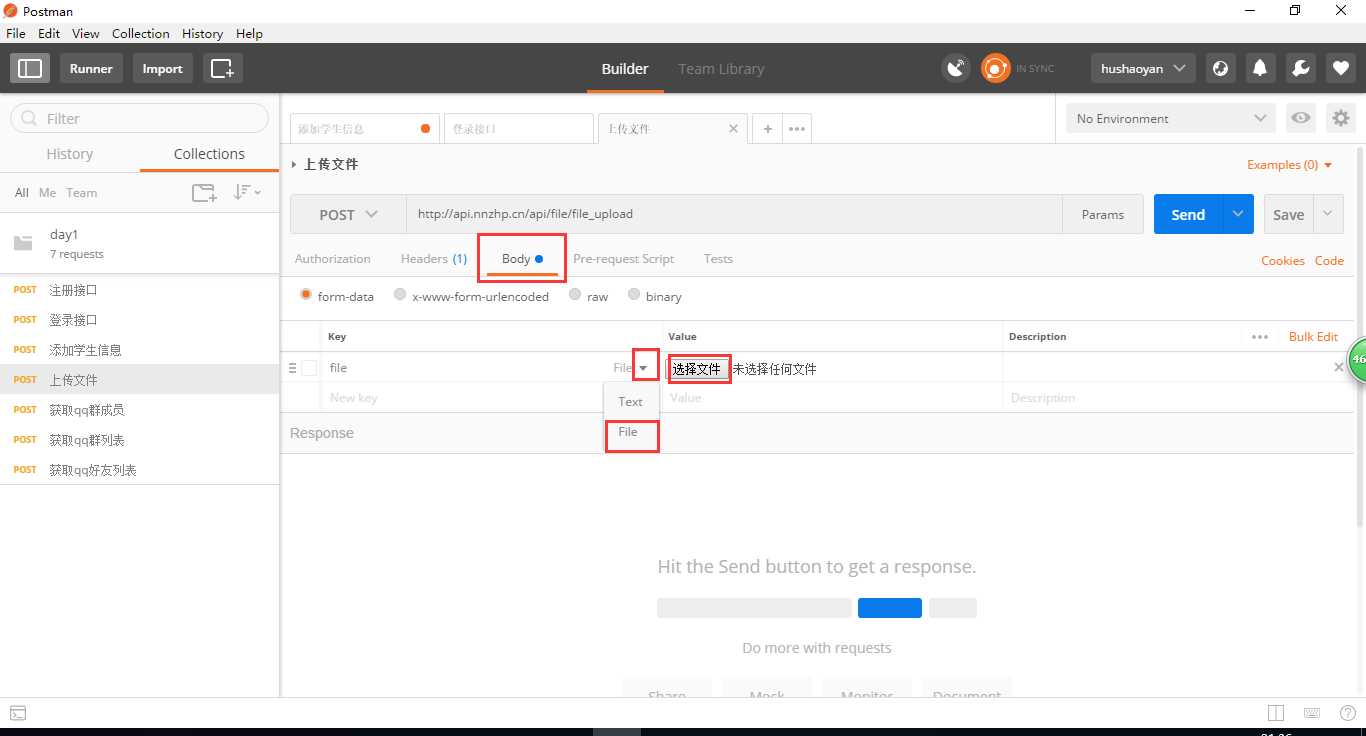Click the heart icon in header
Viewport: 1366px width, 736px height.
pyautogui.click(x=1340, y=68)
